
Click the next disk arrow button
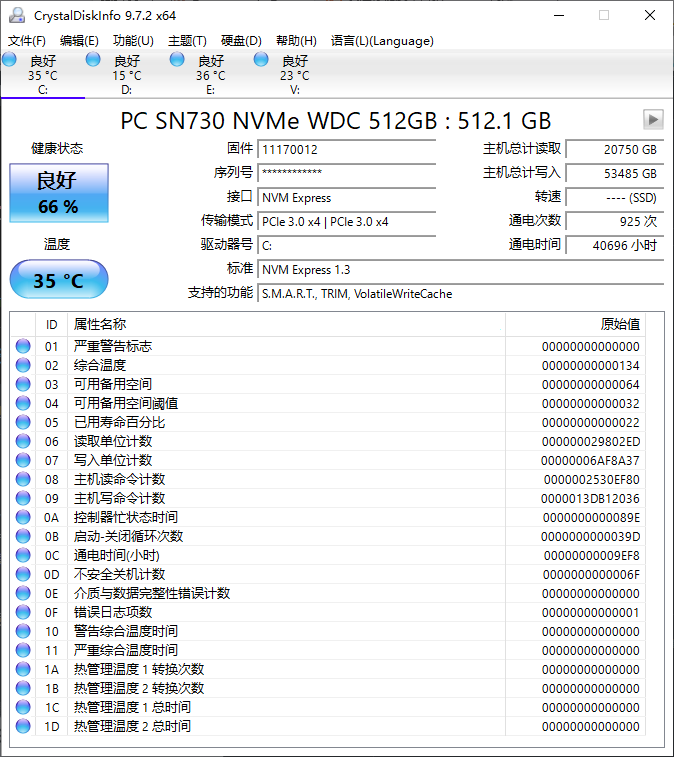click(x=653, y=119)
